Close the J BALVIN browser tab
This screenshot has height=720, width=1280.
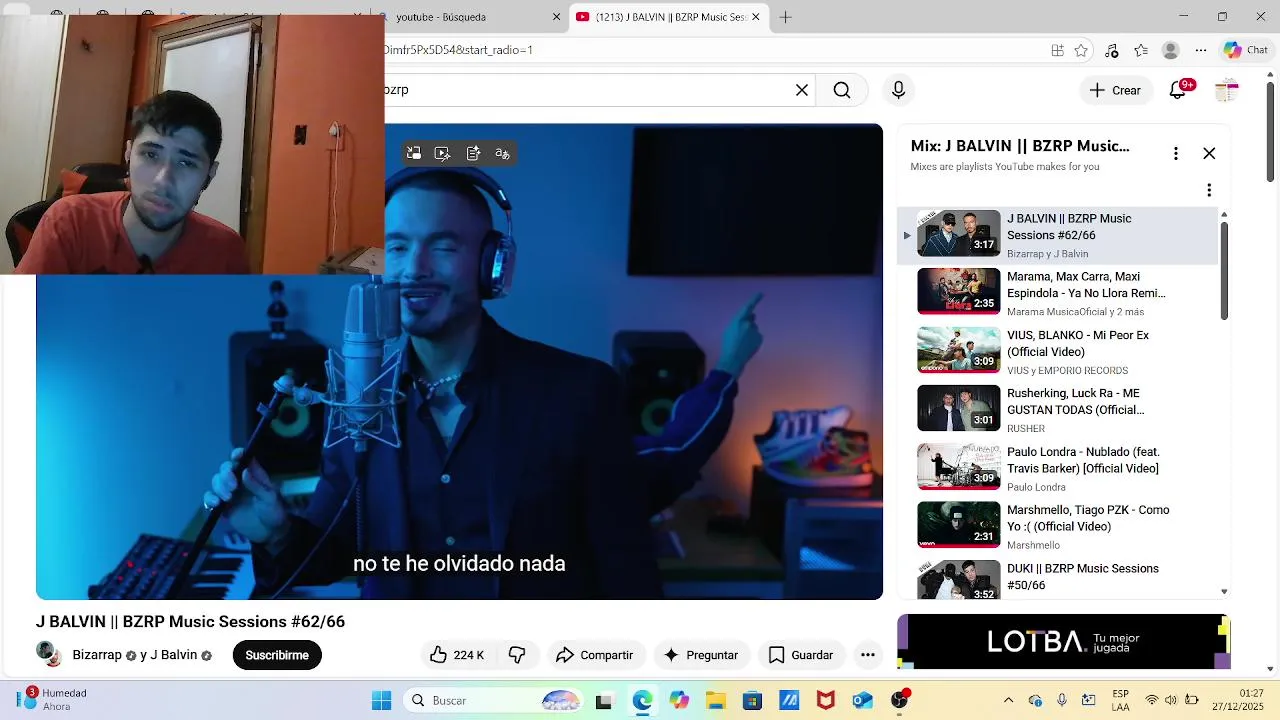coord(756,17)
